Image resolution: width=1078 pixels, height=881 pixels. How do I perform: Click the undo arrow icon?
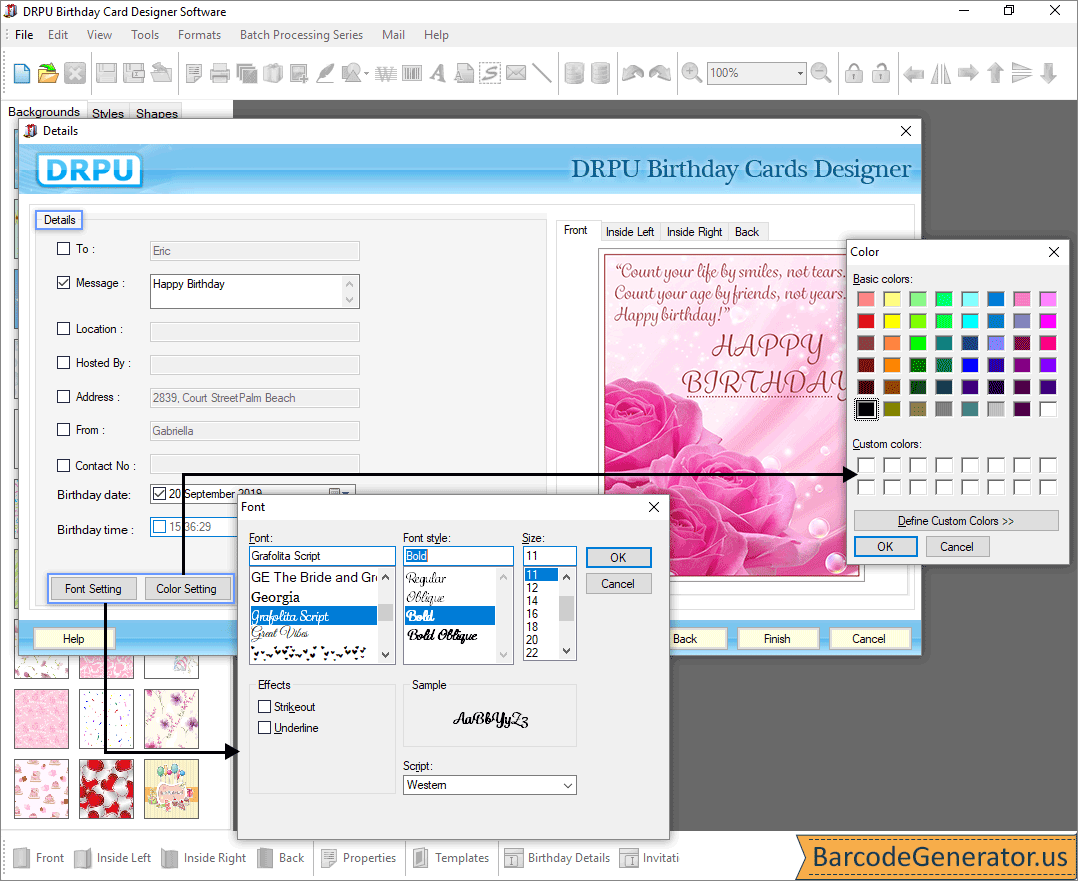pyautogui.click(x=632, y=73)
